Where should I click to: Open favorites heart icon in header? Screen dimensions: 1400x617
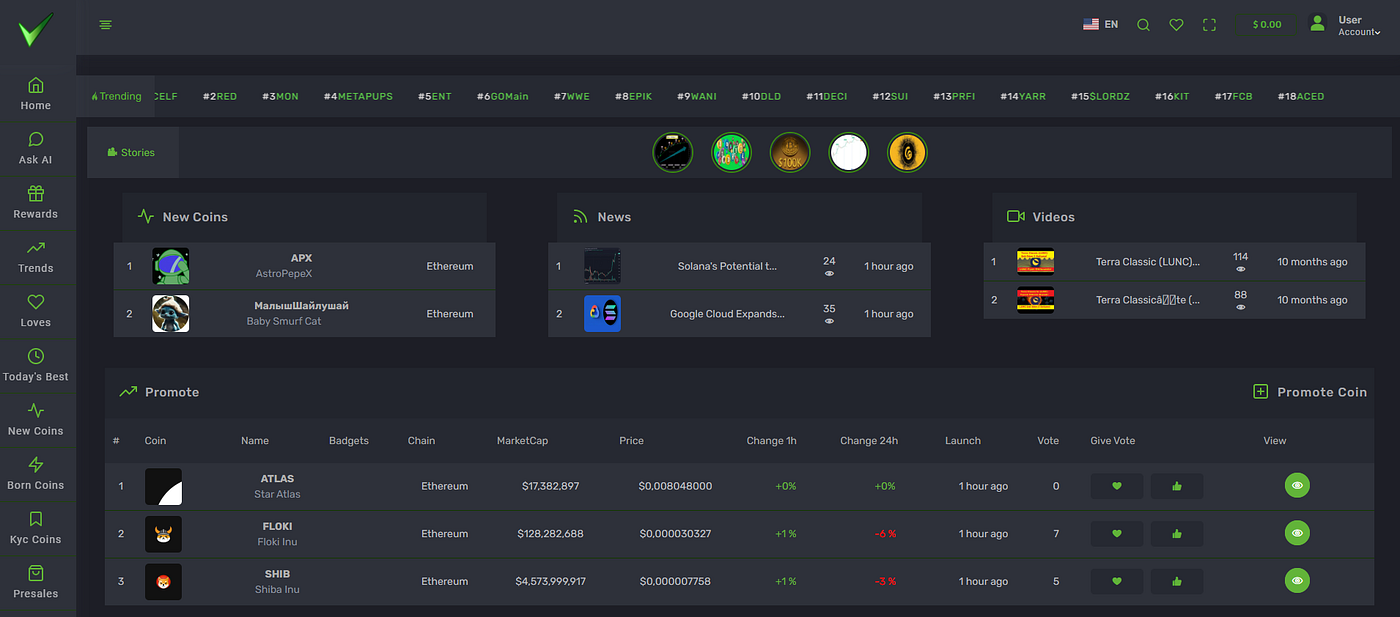pos(1176,25)
